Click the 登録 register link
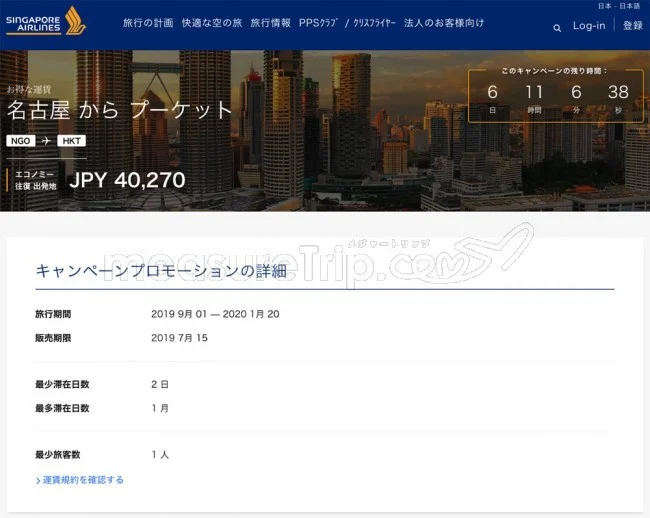The height and width of the screenshot is (518, 650). click(x=633, y=26)
